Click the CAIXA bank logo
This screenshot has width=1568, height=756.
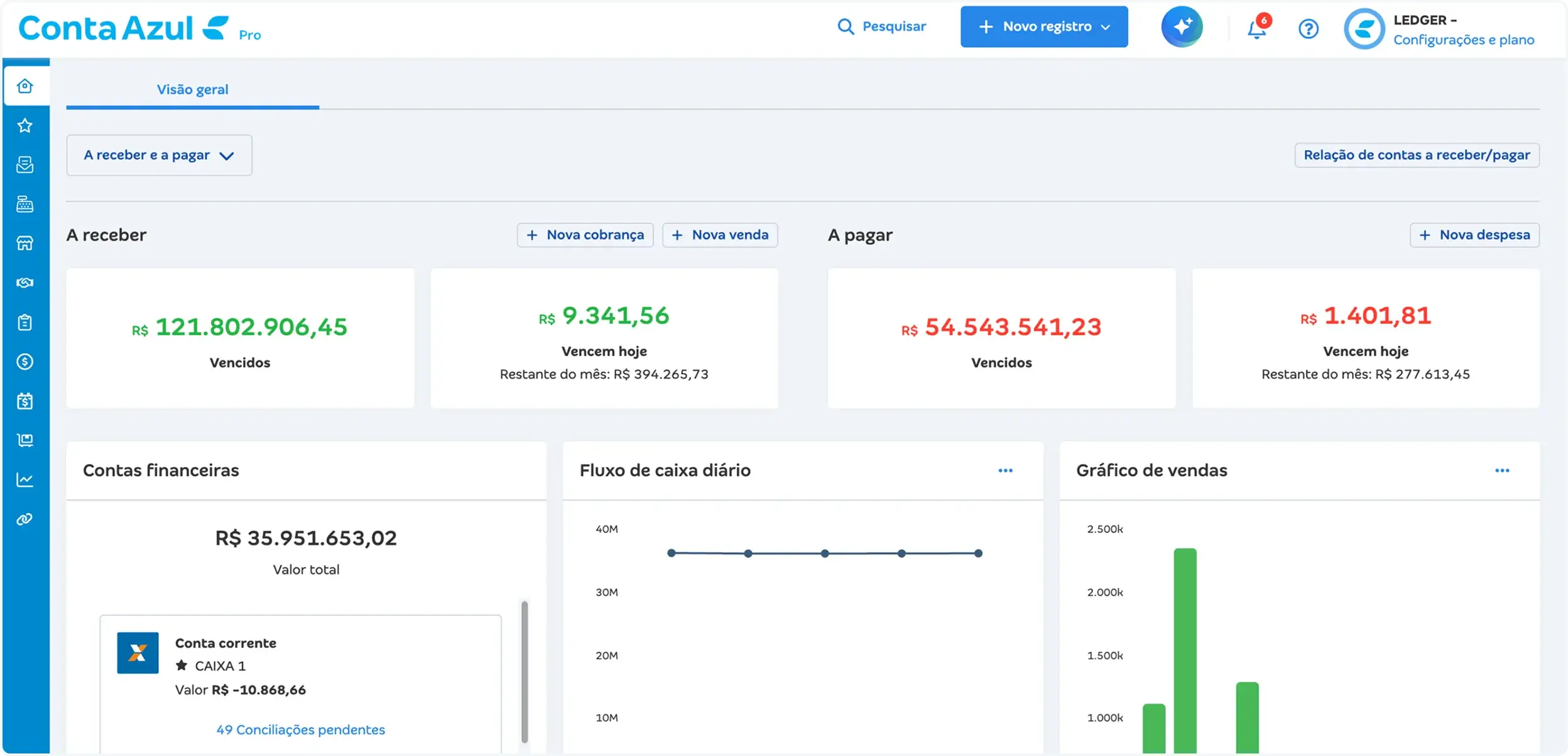(x=138, y=653)
